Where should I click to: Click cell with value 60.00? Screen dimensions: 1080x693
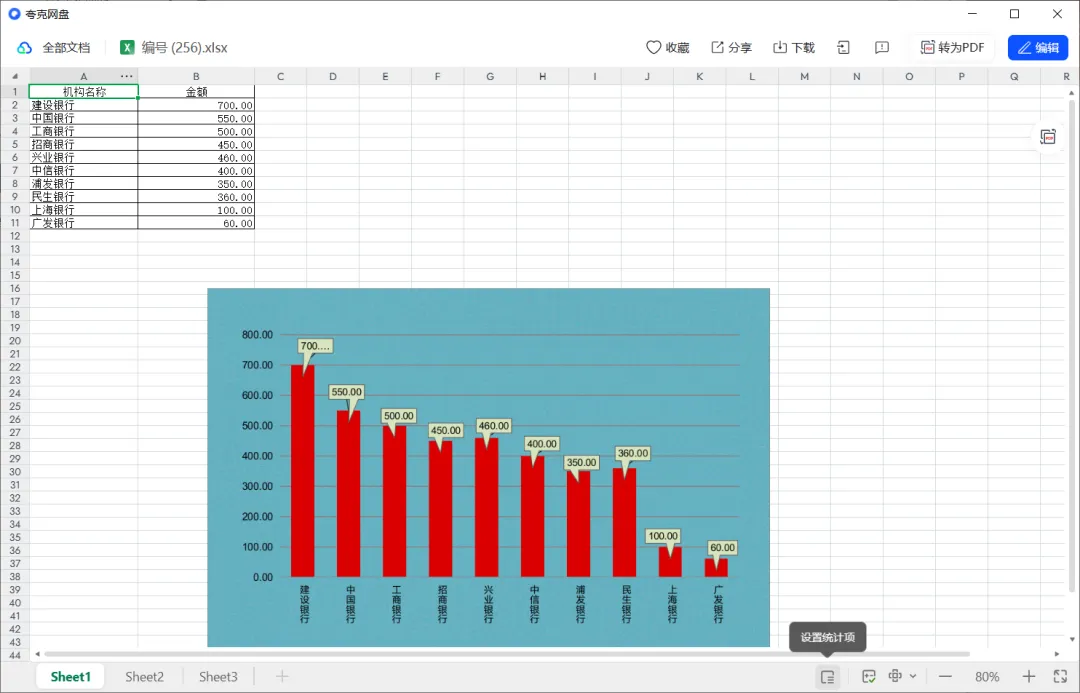pos(196,223)
